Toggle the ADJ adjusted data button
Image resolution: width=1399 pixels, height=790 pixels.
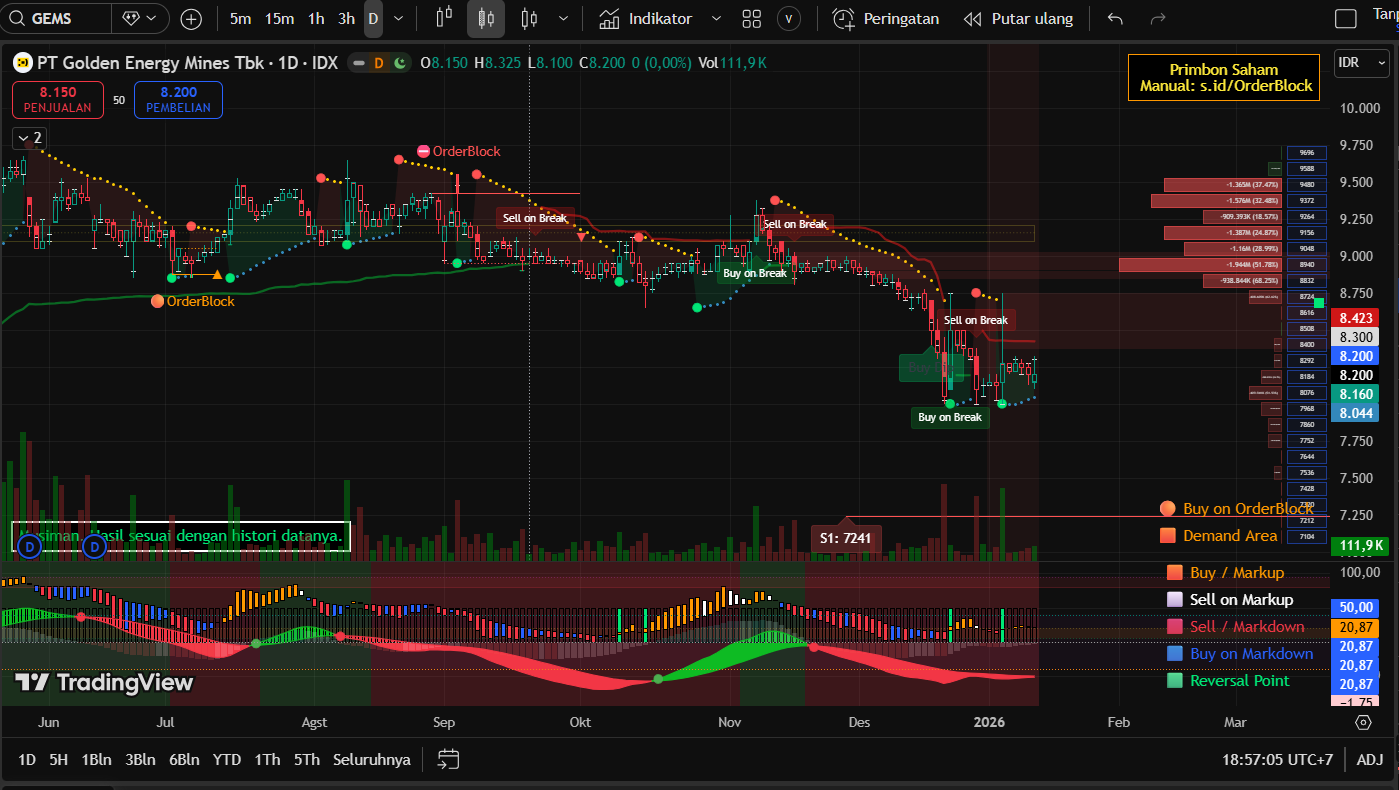pos(1369,759)
